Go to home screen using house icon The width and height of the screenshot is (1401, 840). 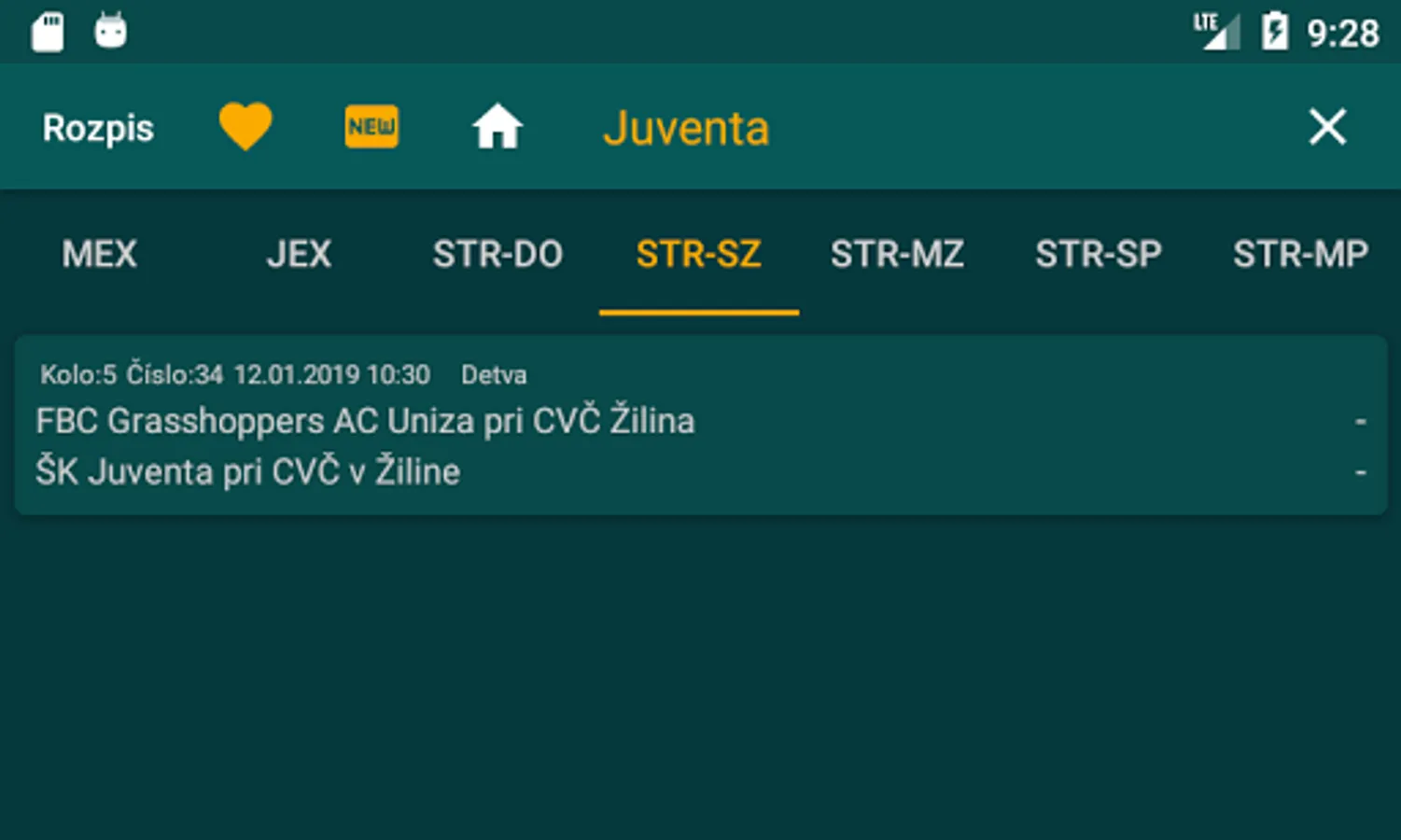pyautogui.click(x=497, y=126)
